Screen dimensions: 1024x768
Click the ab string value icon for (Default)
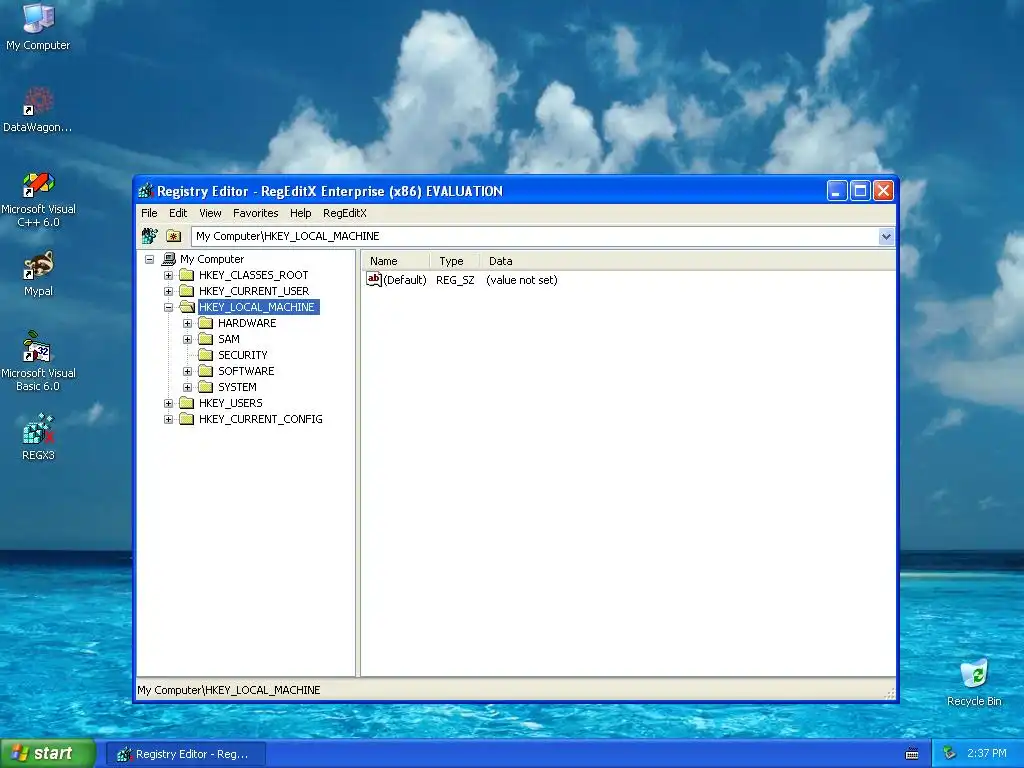tap(374, 280)
